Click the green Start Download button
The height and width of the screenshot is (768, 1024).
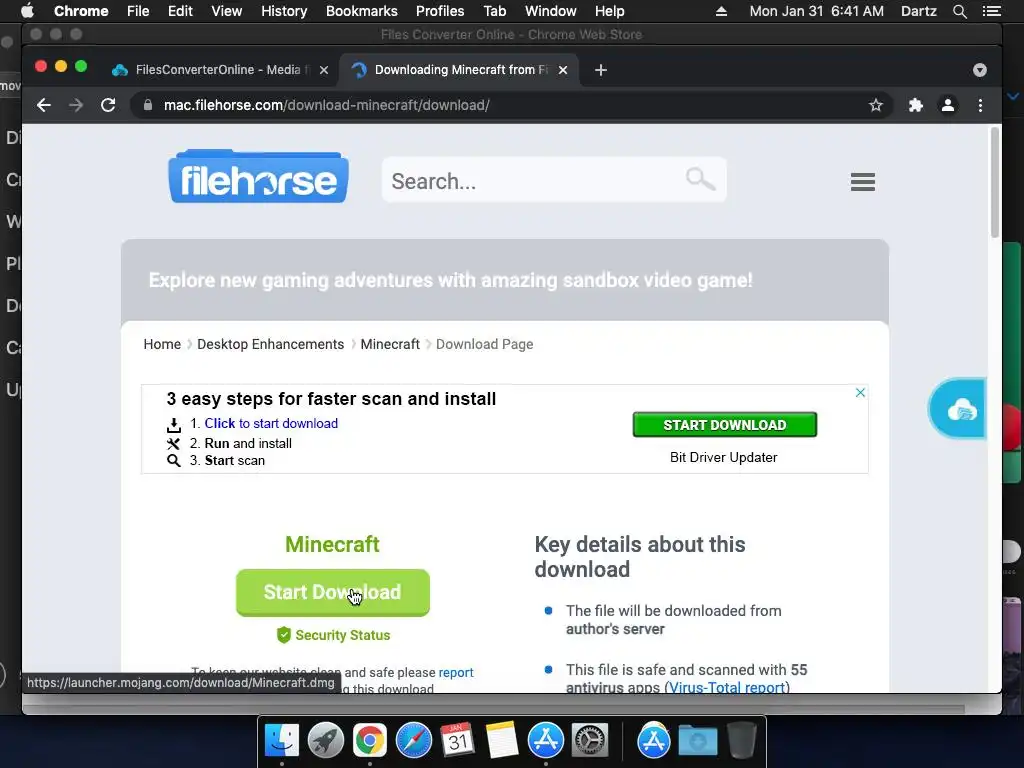pyautogui.click(x=333, y=592)
